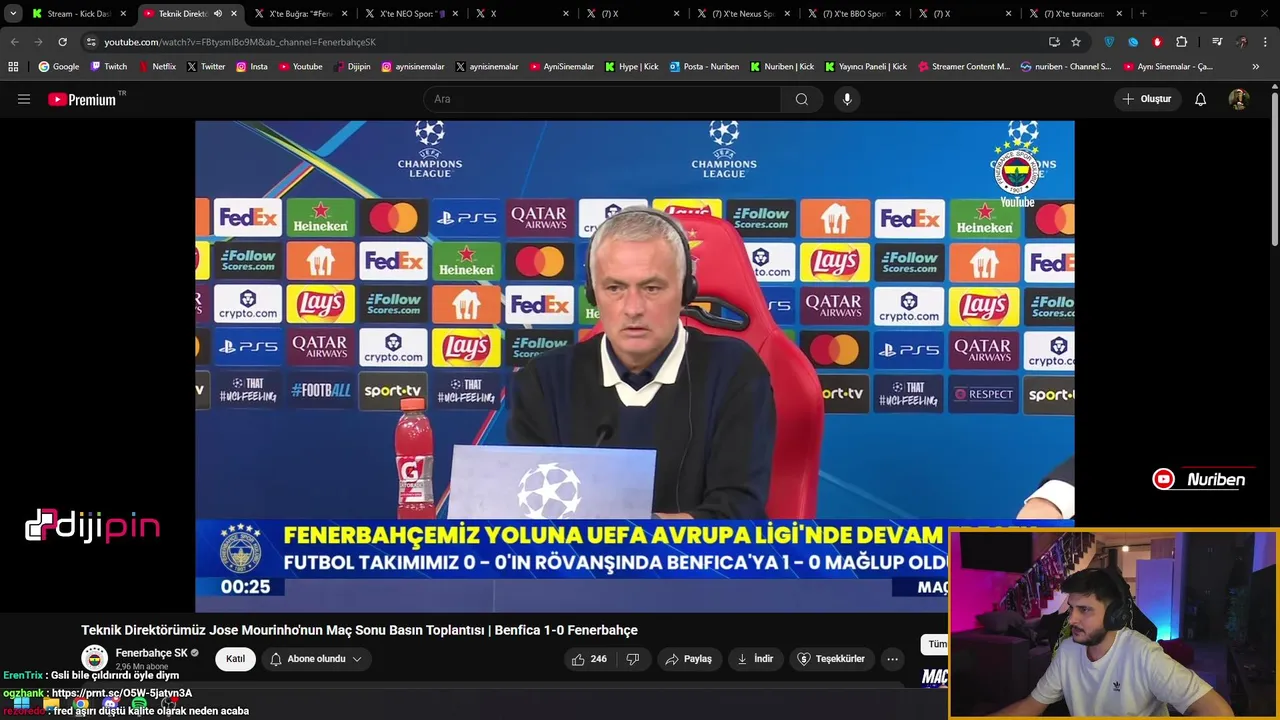1280x720 pixels.
Task: Open the account avatar menu
Action: click(x=1238, y=99)
